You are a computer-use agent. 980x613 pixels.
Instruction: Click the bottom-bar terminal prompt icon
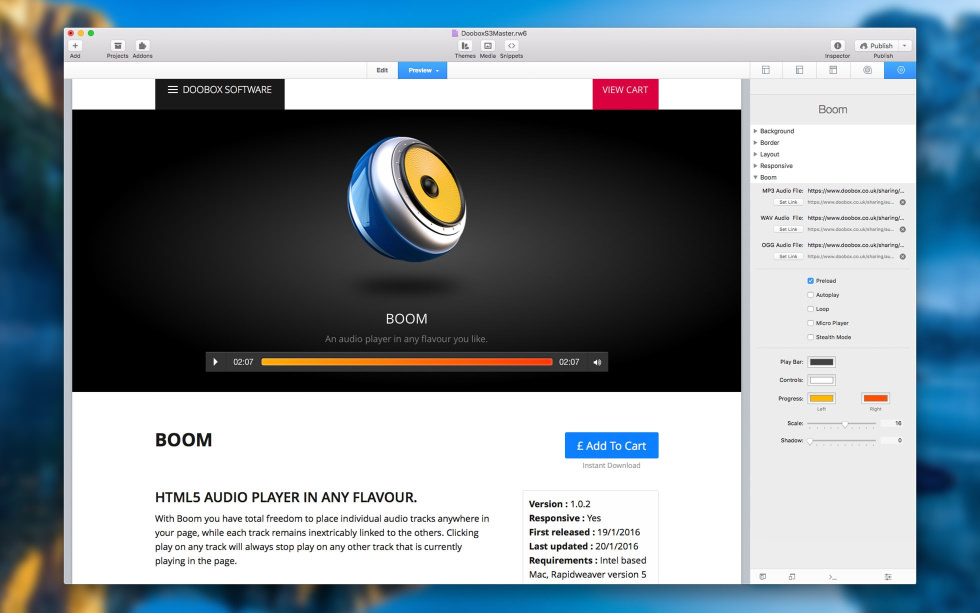[832, 577]
